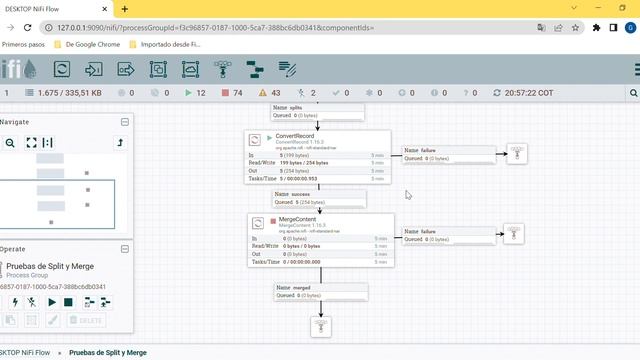Click the greyed Delete button
The height and width of the screenshot is (360, 640).
(86, 320)
